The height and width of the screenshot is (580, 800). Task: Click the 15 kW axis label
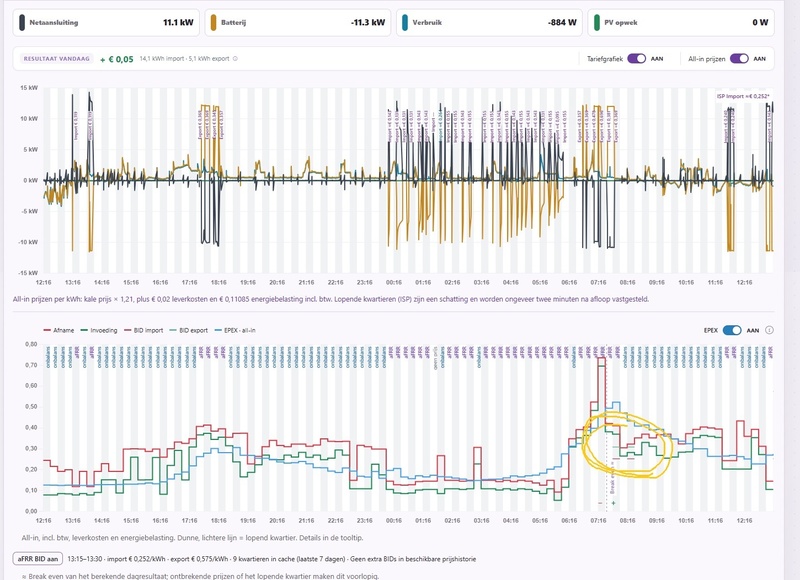pos(29,88)
